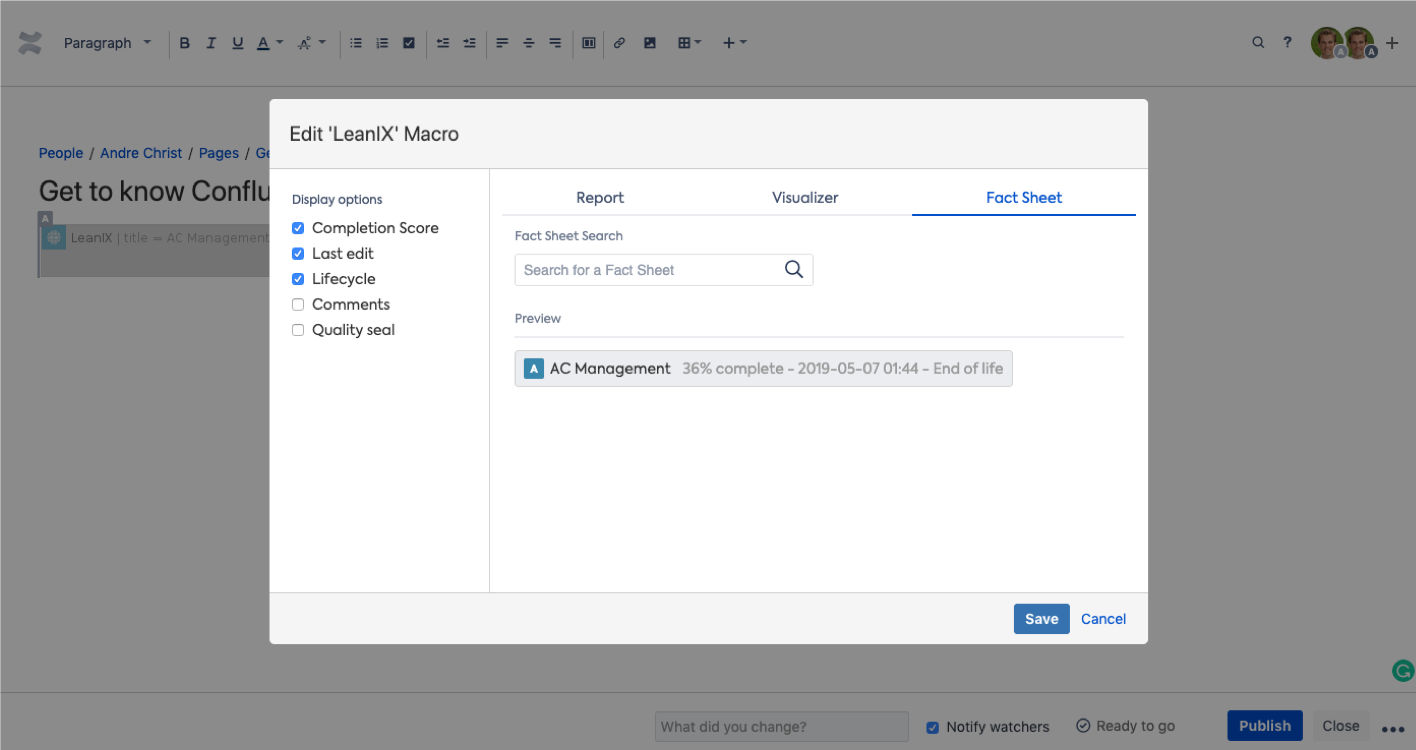
Task: Click the 'Display options' heading
Action: click(x=337, y=200)
